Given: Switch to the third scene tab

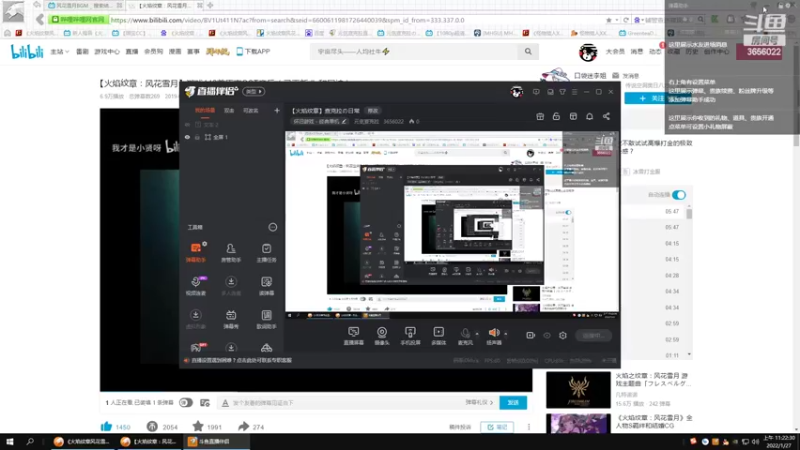Looking at the screenshot, I should pos(251,110).
